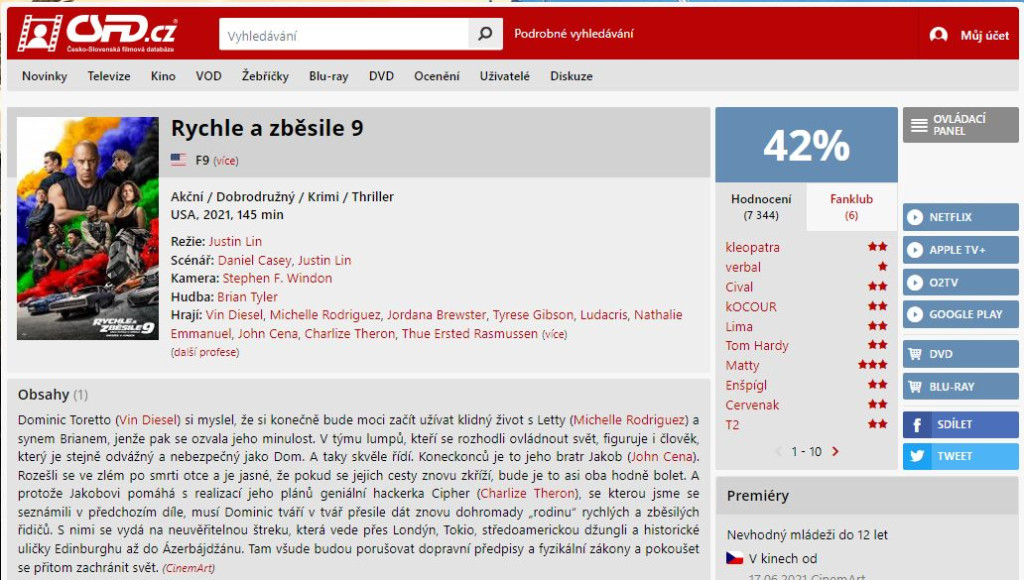This screenshot has height=580, width=1024.
Task: Click the Apple TV+ play icon
Action: click(x=915, y=250)
